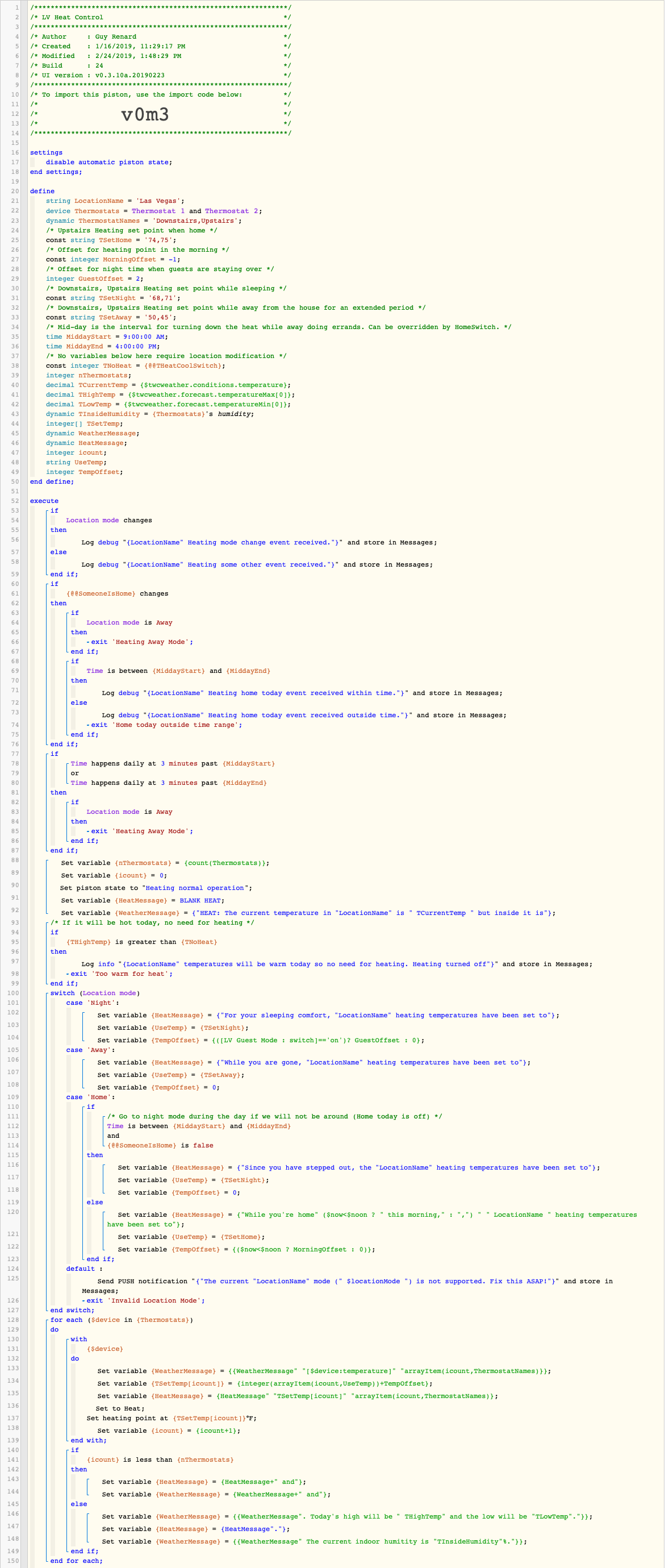Click ThermostatNames value 'Downstairs,Upstairs'
This screenshot has width=669, height=1568.
coord(196,221)
